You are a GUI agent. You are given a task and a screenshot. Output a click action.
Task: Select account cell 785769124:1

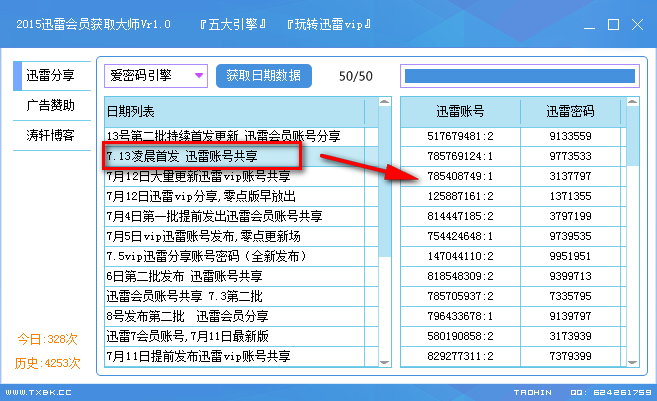(460, 156)
